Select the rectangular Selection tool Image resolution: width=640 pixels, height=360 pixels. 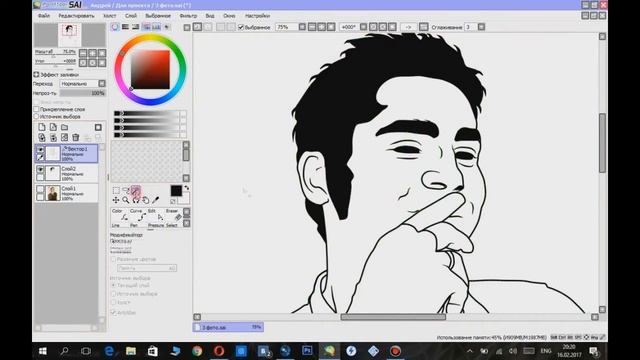116,191
